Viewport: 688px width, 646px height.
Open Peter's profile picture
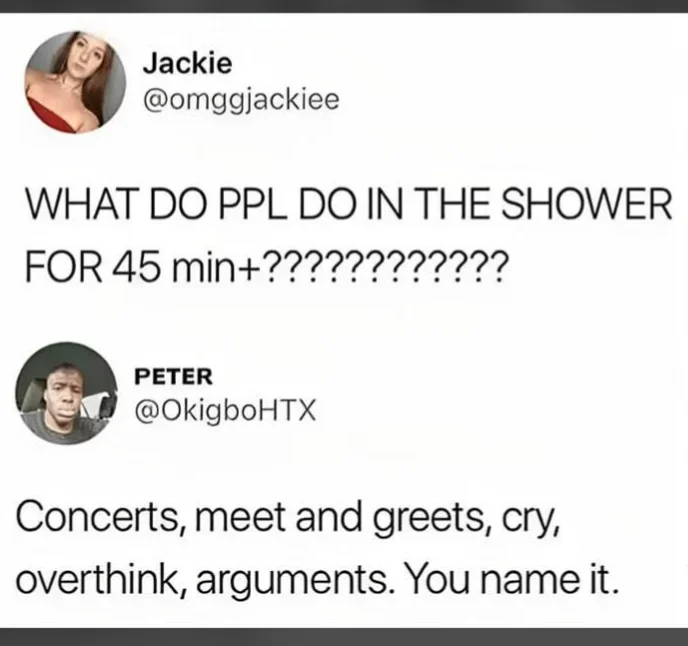point(67,393)
